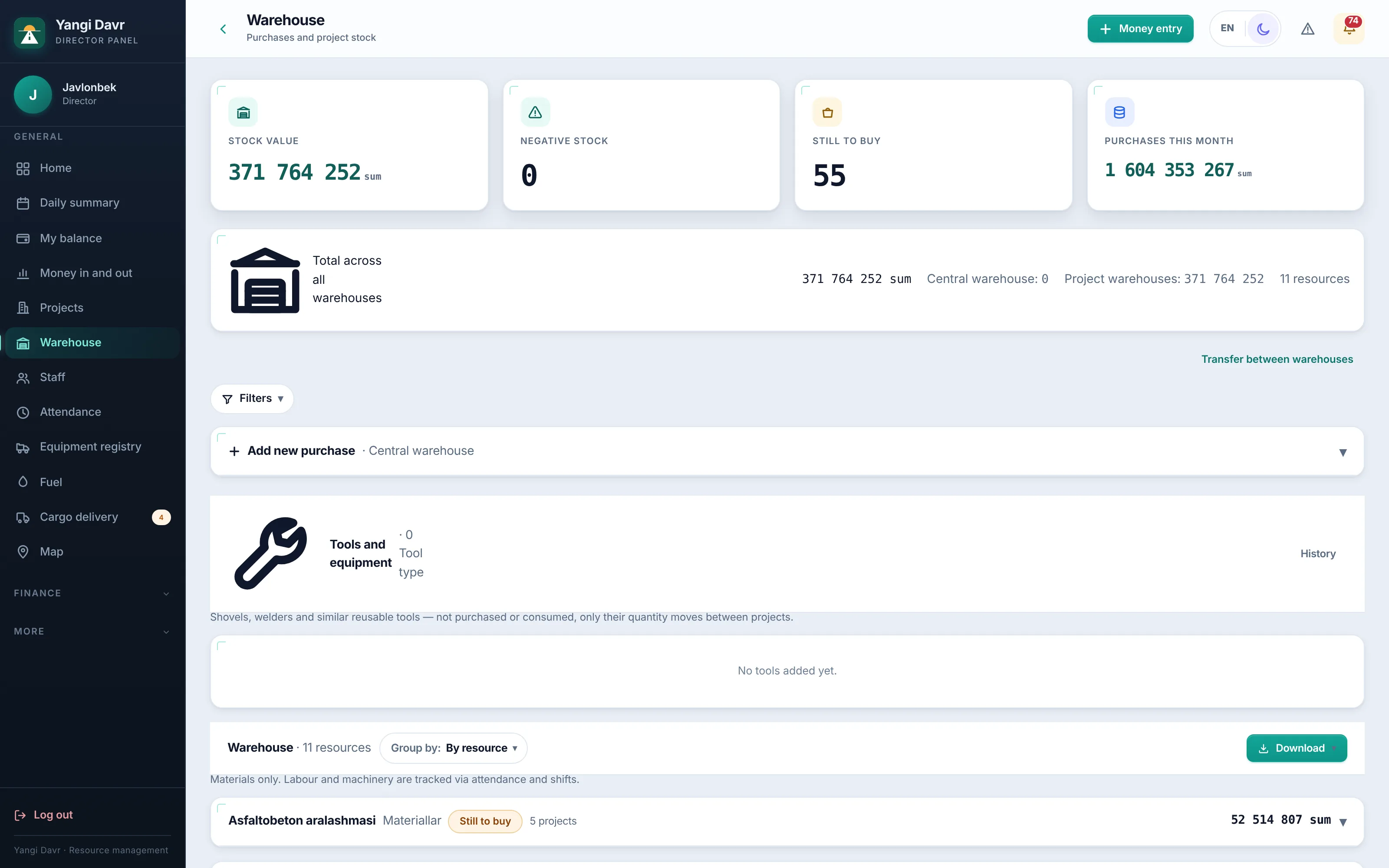Click Transfer between warehouses link
1389x868 pixels.
(x=1277, y=359)
